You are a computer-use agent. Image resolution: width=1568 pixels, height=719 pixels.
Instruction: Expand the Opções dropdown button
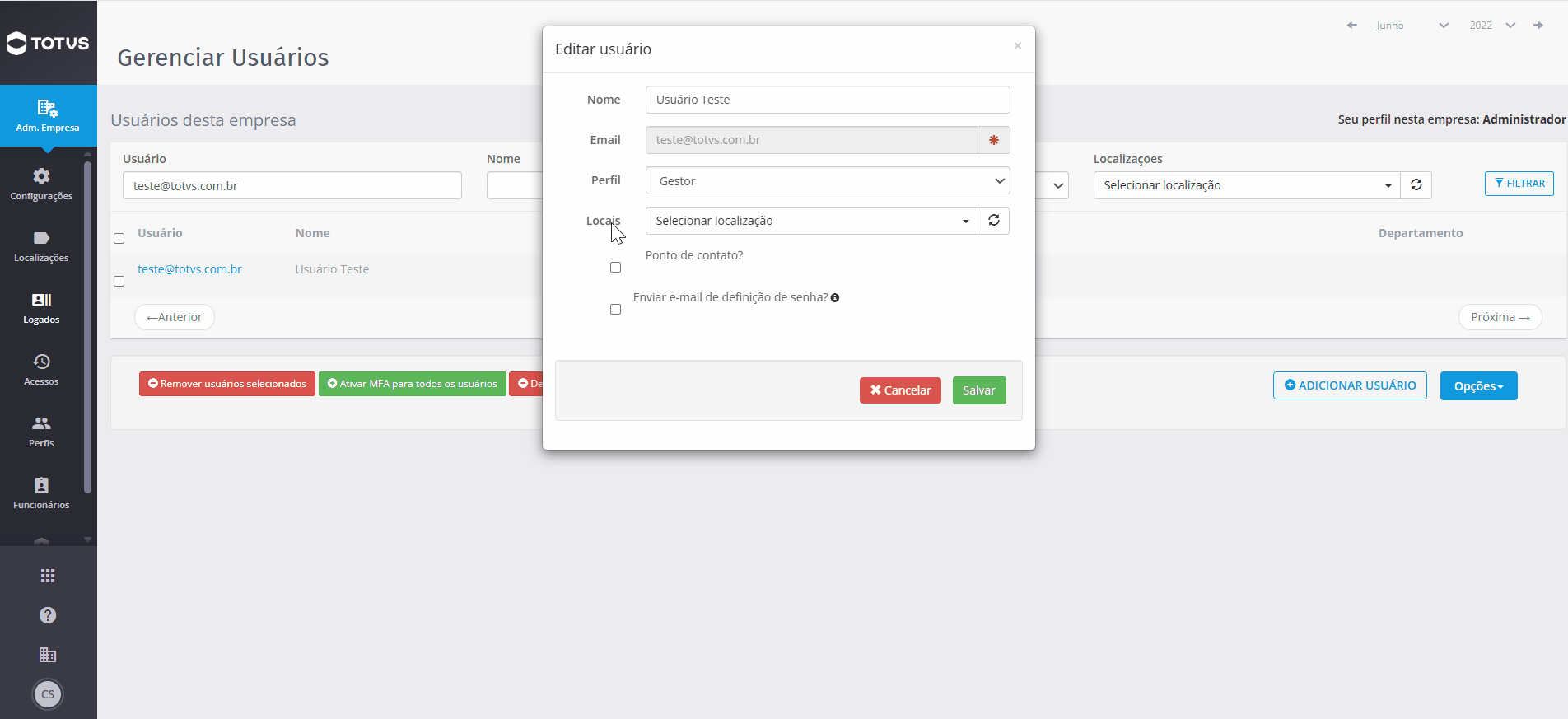tap(1478, 386)
